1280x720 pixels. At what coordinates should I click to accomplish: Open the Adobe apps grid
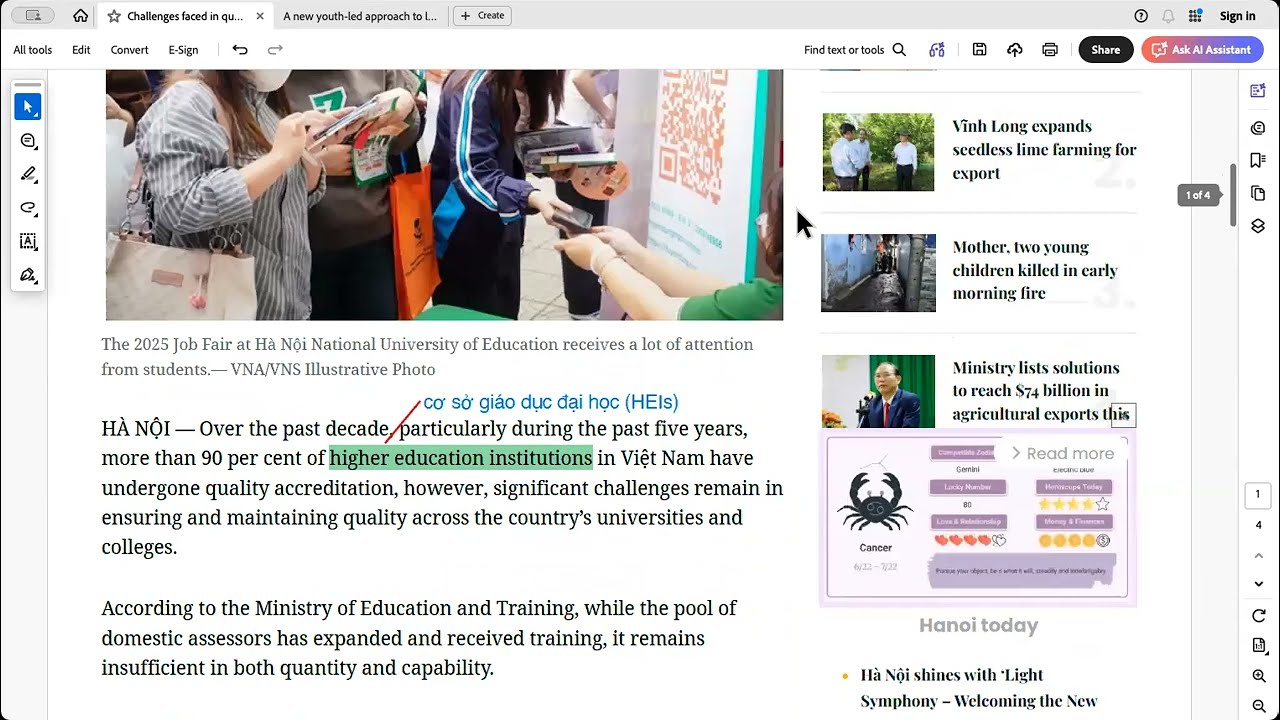click(x=1195, y=16)
